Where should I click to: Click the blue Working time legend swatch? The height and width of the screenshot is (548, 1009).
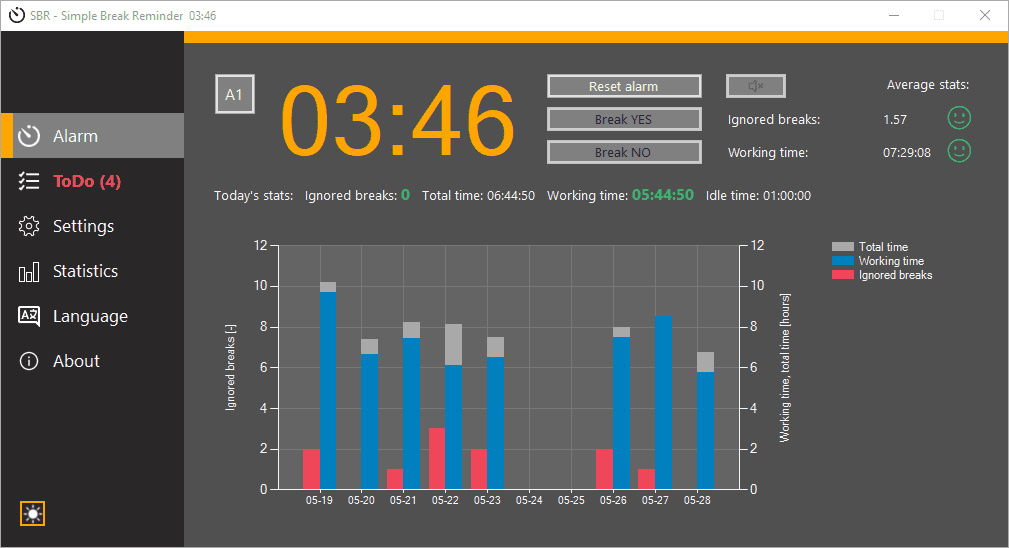[842, 261]
